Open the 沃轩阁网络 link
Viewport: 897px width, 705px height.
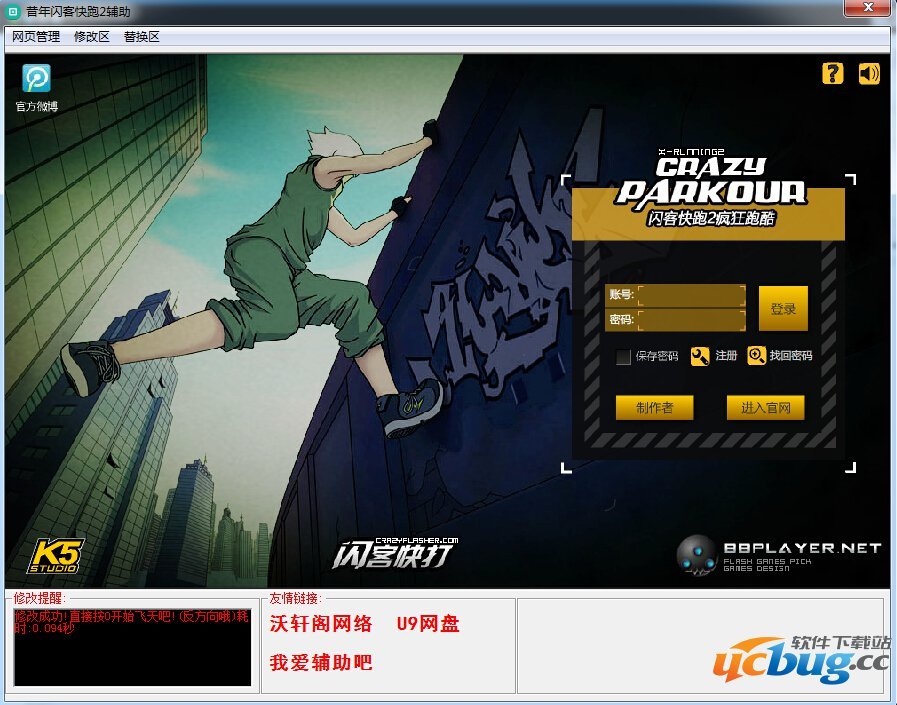[321, 624]
